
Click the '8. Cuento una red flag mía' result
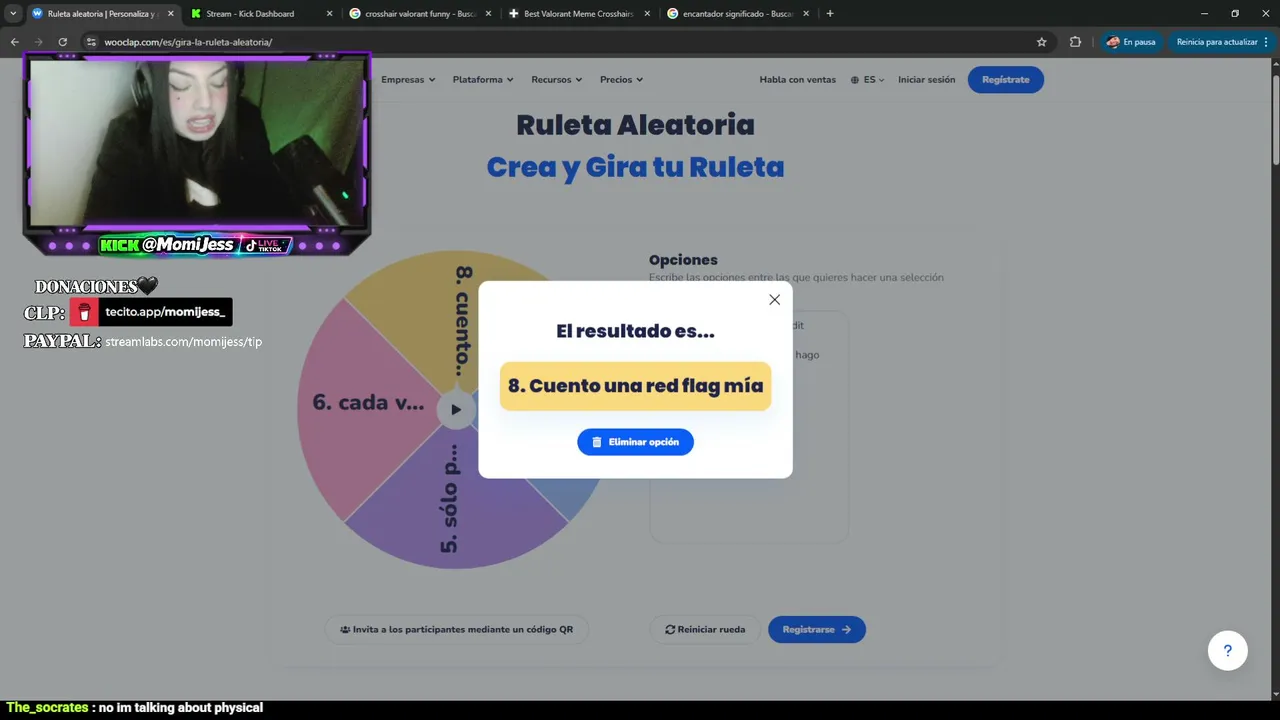635,386
